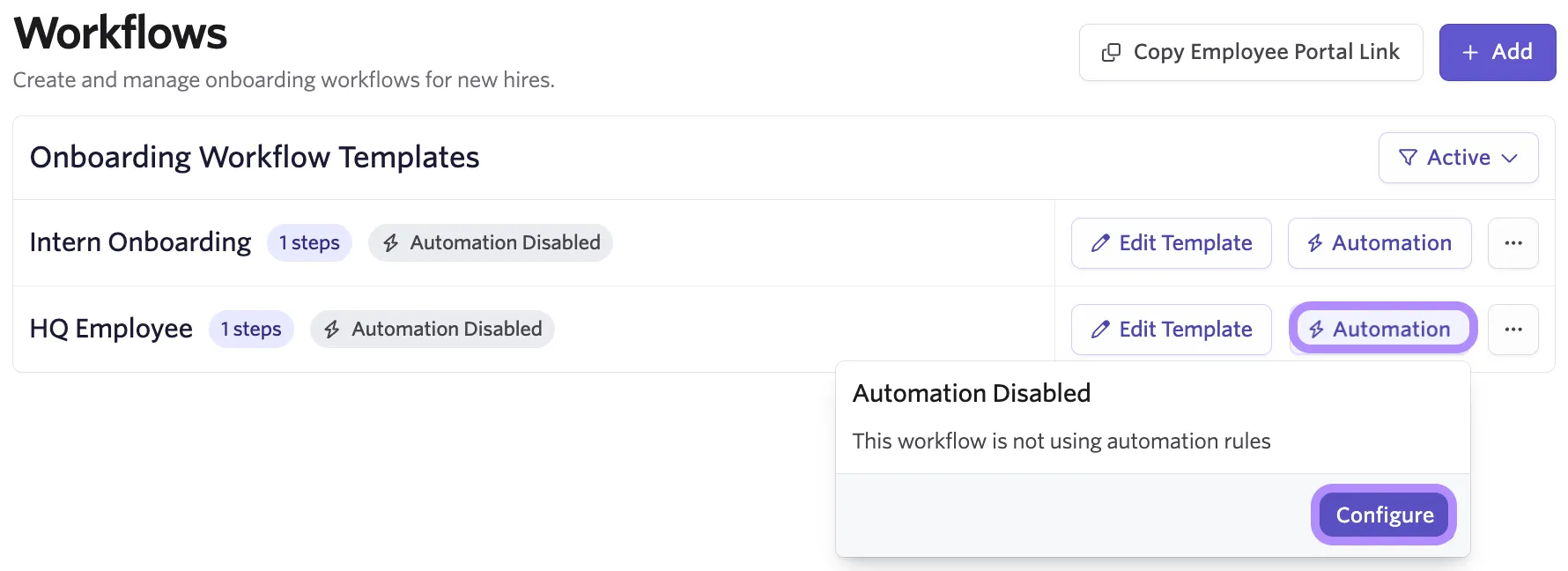The width and height of the screenshot is (1568, 571).
Task: Open more options menu for HQ Employee
Action: point(1513,330)
